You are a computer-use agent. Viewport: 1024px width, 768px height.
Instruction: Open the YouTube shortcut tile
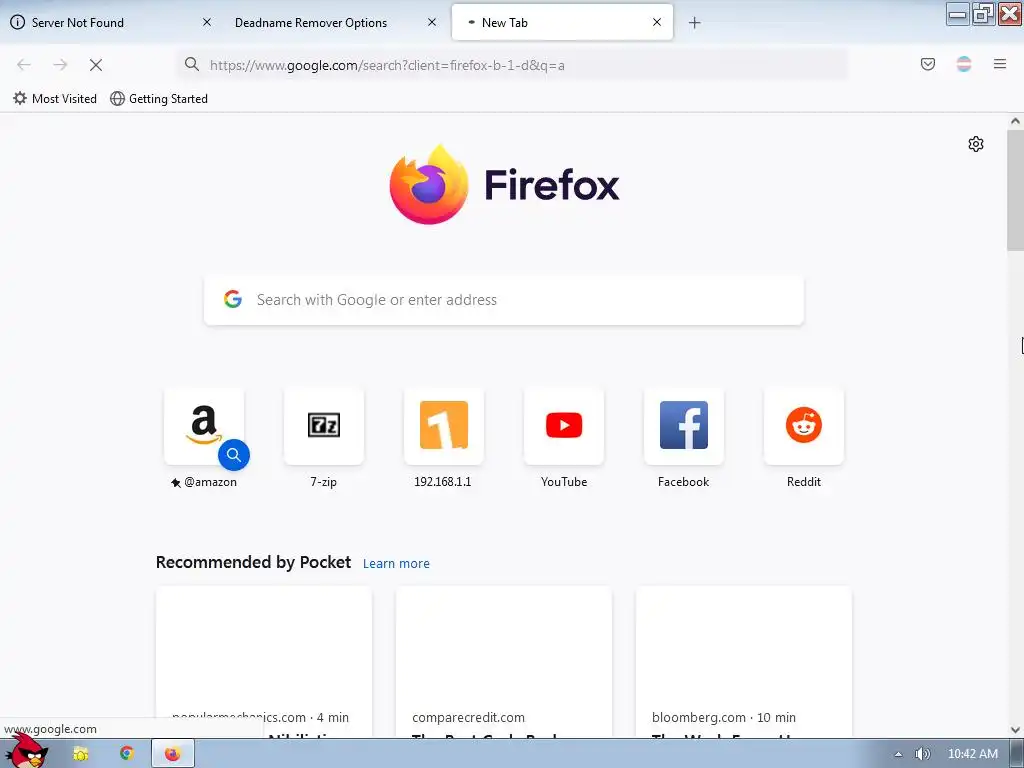point(564,426)
